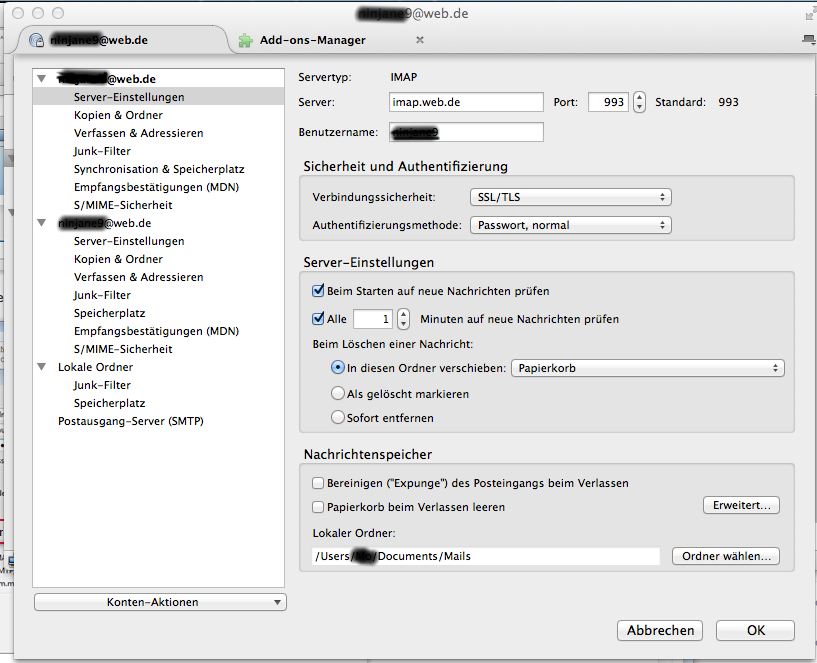Click the Add-ons-Manager puzzle piece icon
The image size is (817, 663).
coord(245,41)
